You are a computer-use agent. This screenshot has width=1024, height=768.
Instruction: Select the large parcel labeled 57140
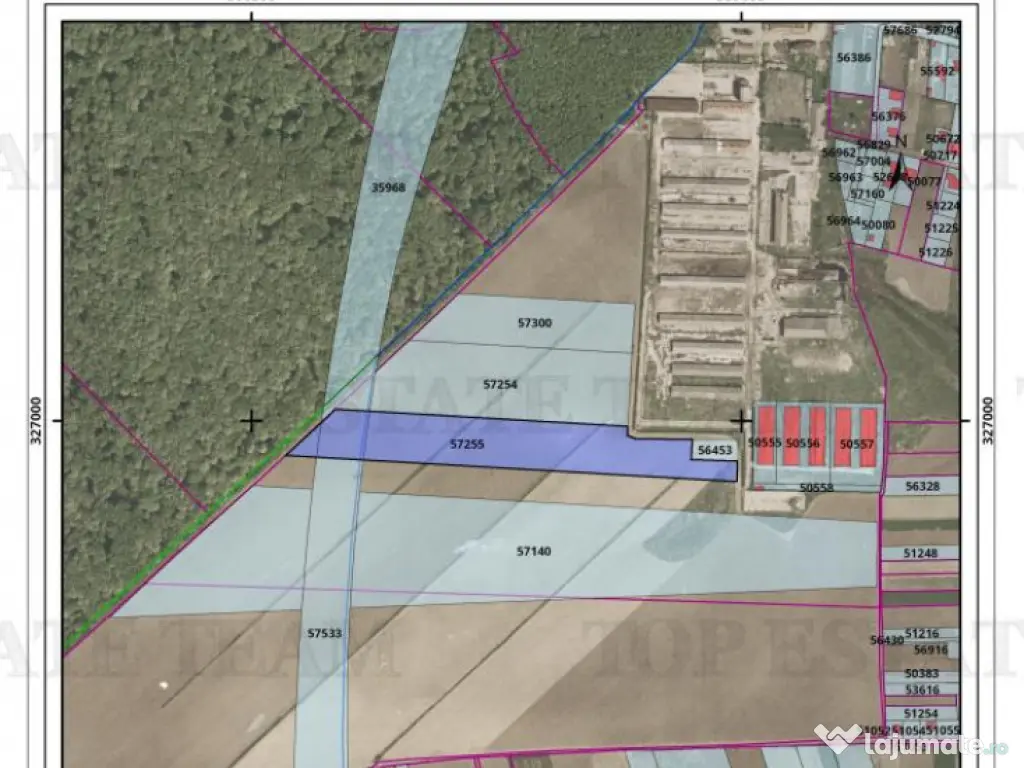coord(533,551)
